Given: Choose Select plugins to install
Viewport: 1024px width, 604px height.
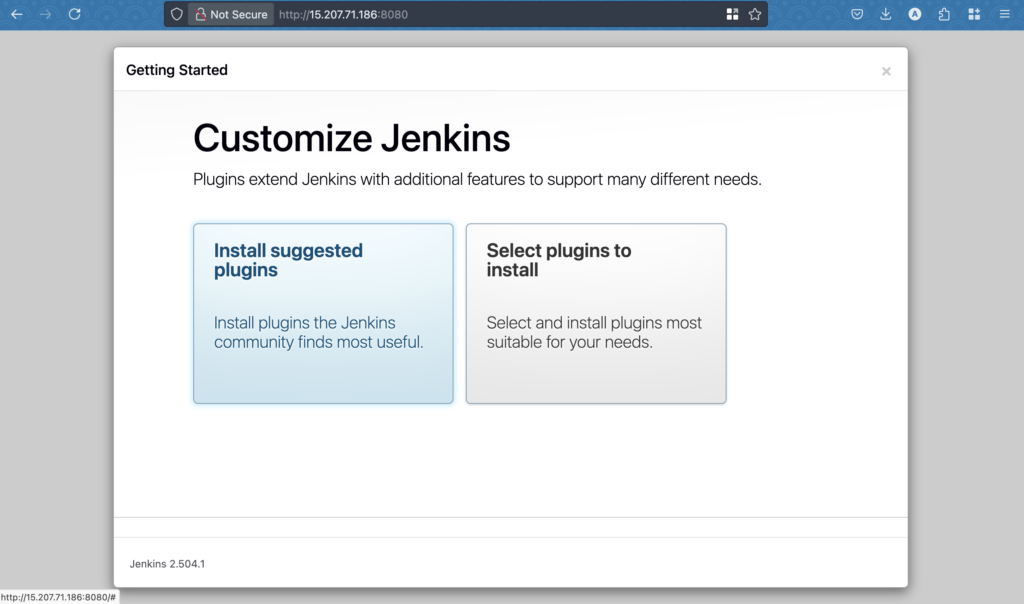Looking at the screenshot, I should tap(596, 313).
